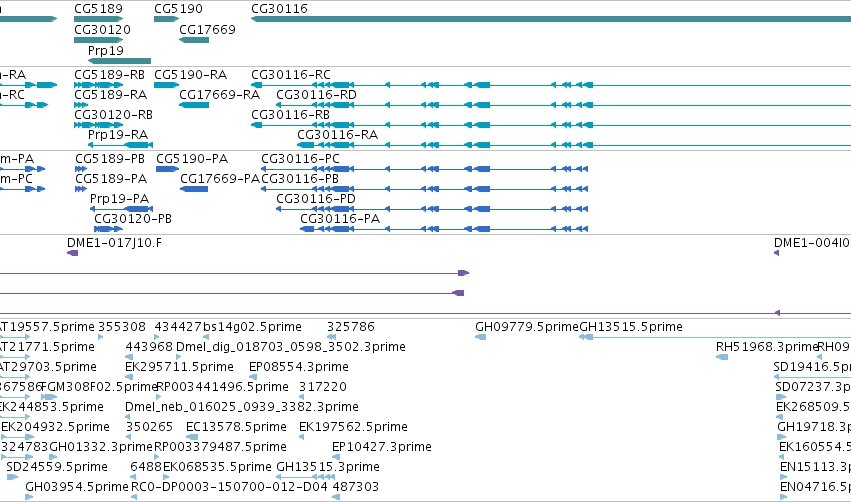This screenshot has width=851, height=502.
Task: Select protein CG30120-PB
Action: tap(133, 219)
